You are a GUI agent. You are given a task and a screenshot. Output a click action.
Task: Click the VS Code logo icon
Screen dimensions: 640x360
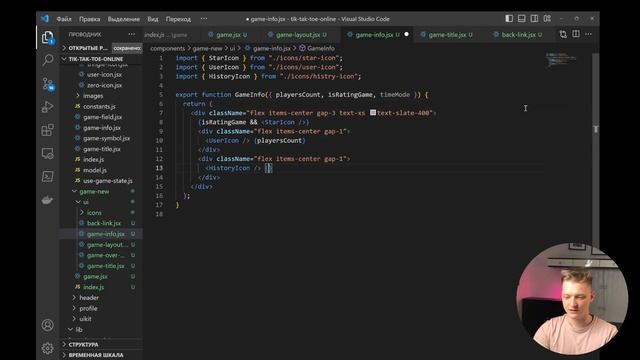pyautogui.click(x=45, y=19)
